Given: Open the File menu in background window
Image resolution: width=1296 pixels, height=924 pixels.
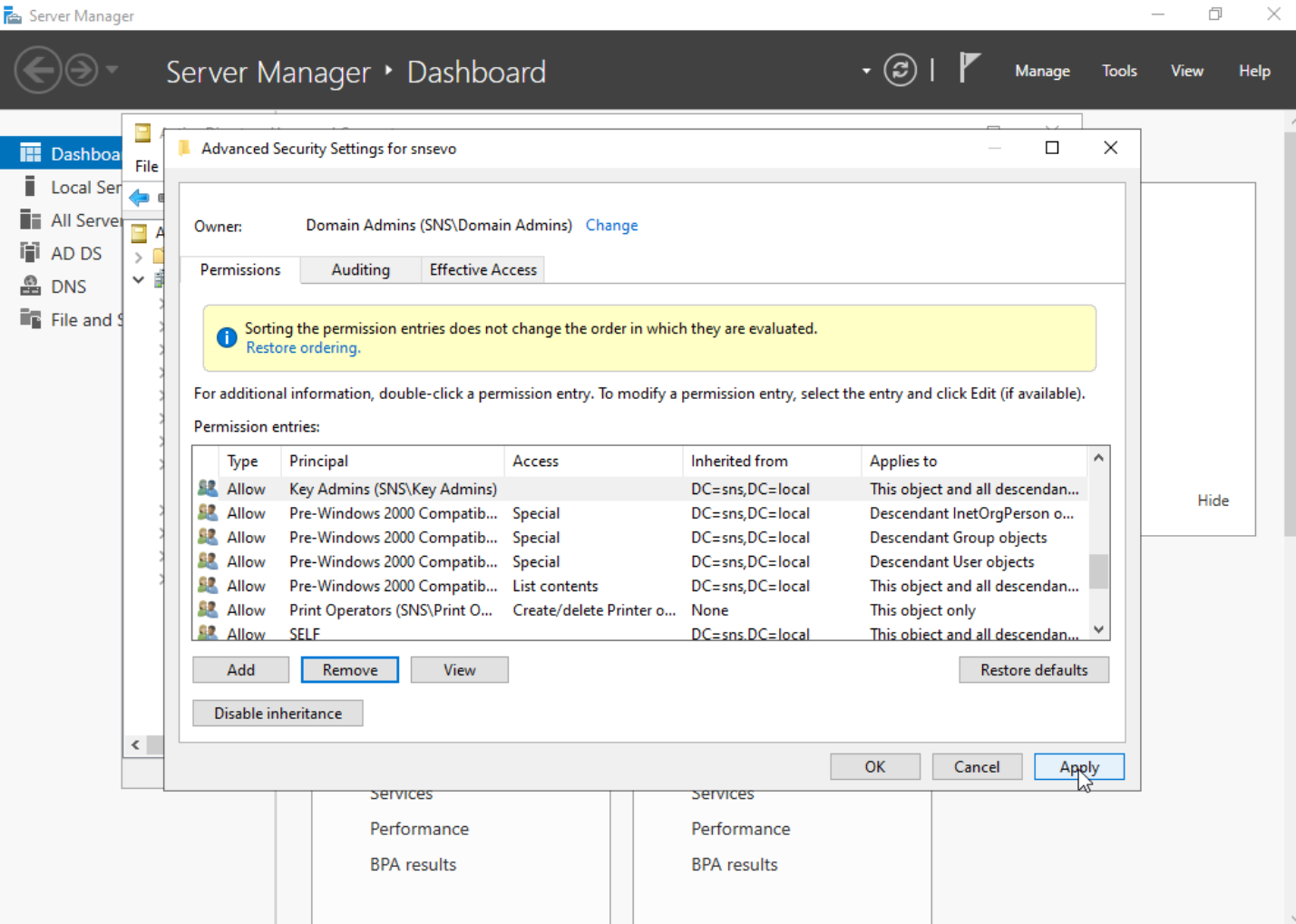Looking at the screenshot, I should tap(147, 166).
